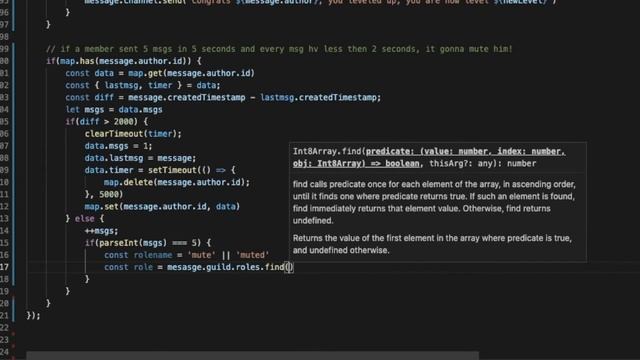Click 'if(diff > 2000)' line
Viewport: 640px width, 360px height.
click(107, 122)
